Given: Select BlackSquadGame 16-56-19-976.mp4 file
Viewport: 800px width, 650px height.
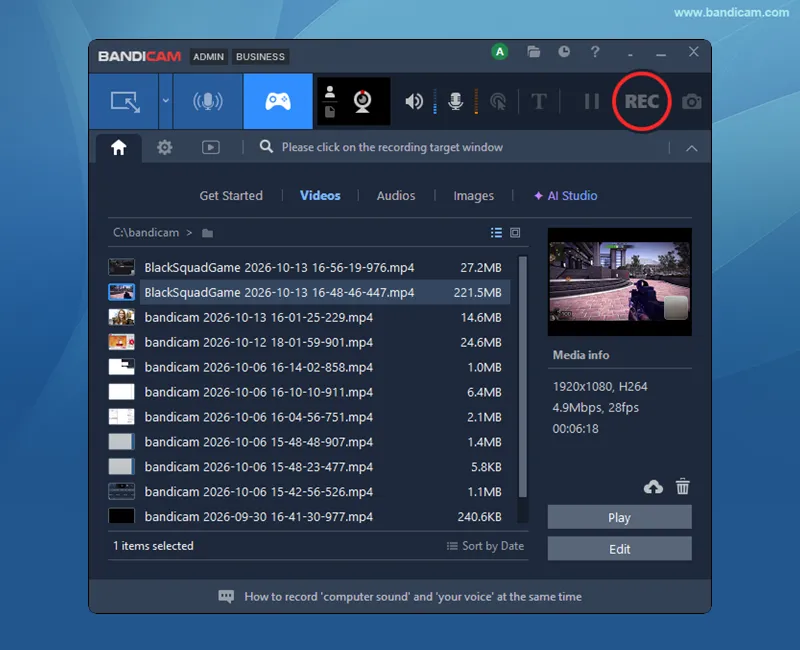Looking at the screenshot, I should click(x=309, y=267).
